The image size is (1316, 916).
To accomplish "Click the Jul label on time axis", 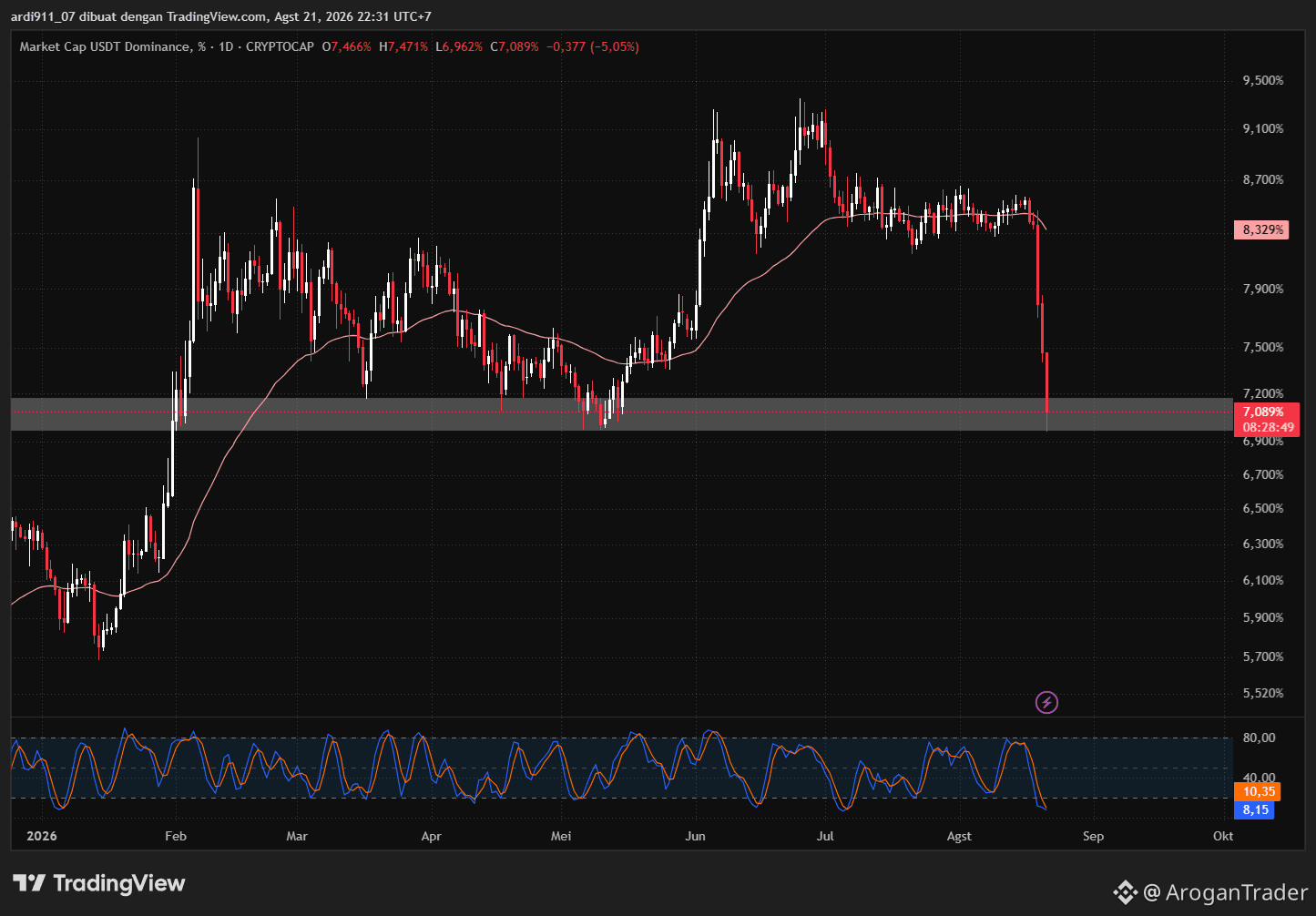I will (x=826, y=836).
